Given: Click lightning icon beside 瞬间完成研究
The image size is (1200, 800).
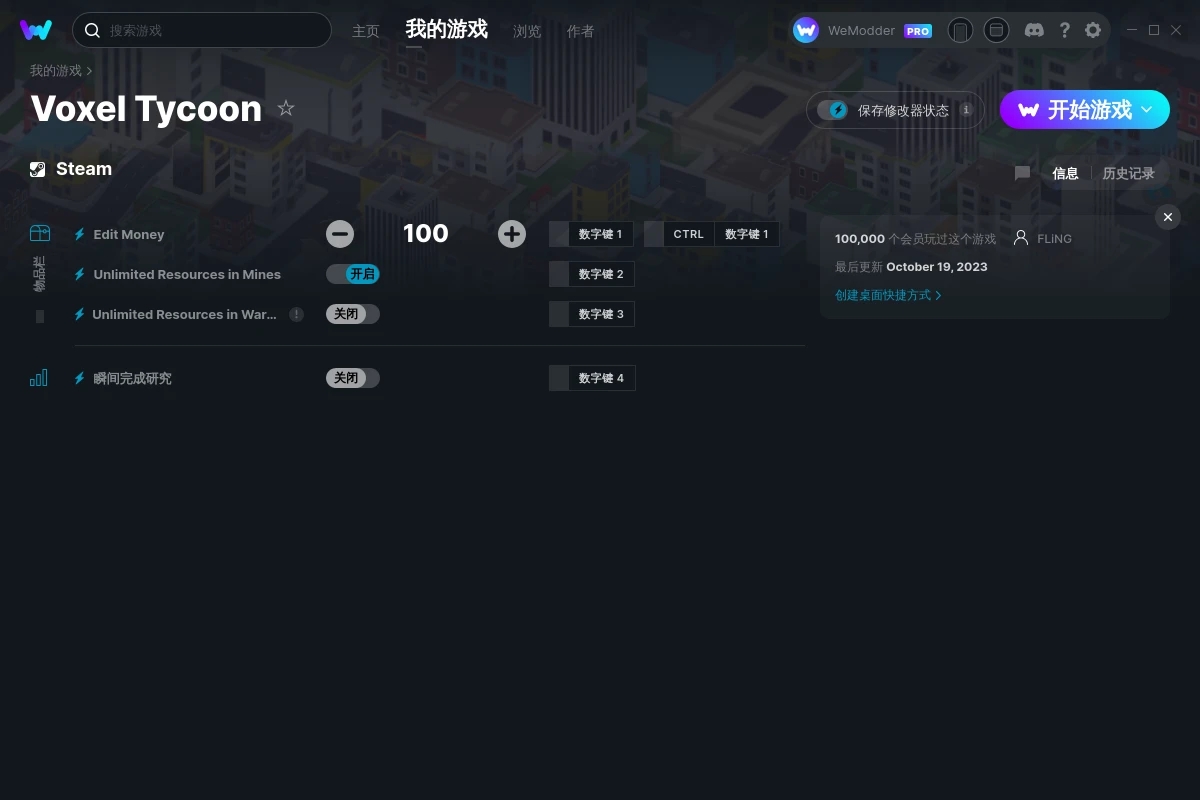Looking at the screenshot, I should (79, 378).
